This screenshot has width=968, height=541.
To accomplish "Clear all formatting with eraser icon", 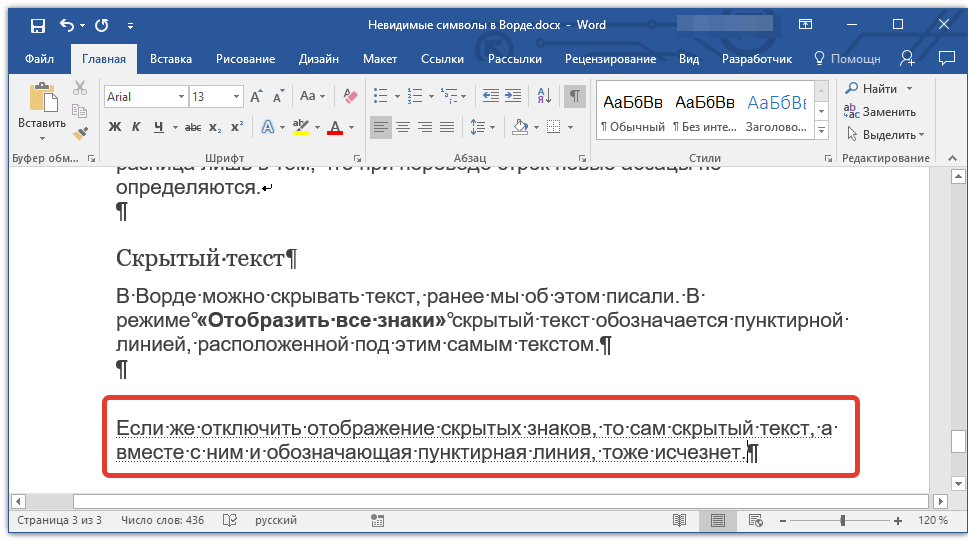I will [x=350, y=96].
